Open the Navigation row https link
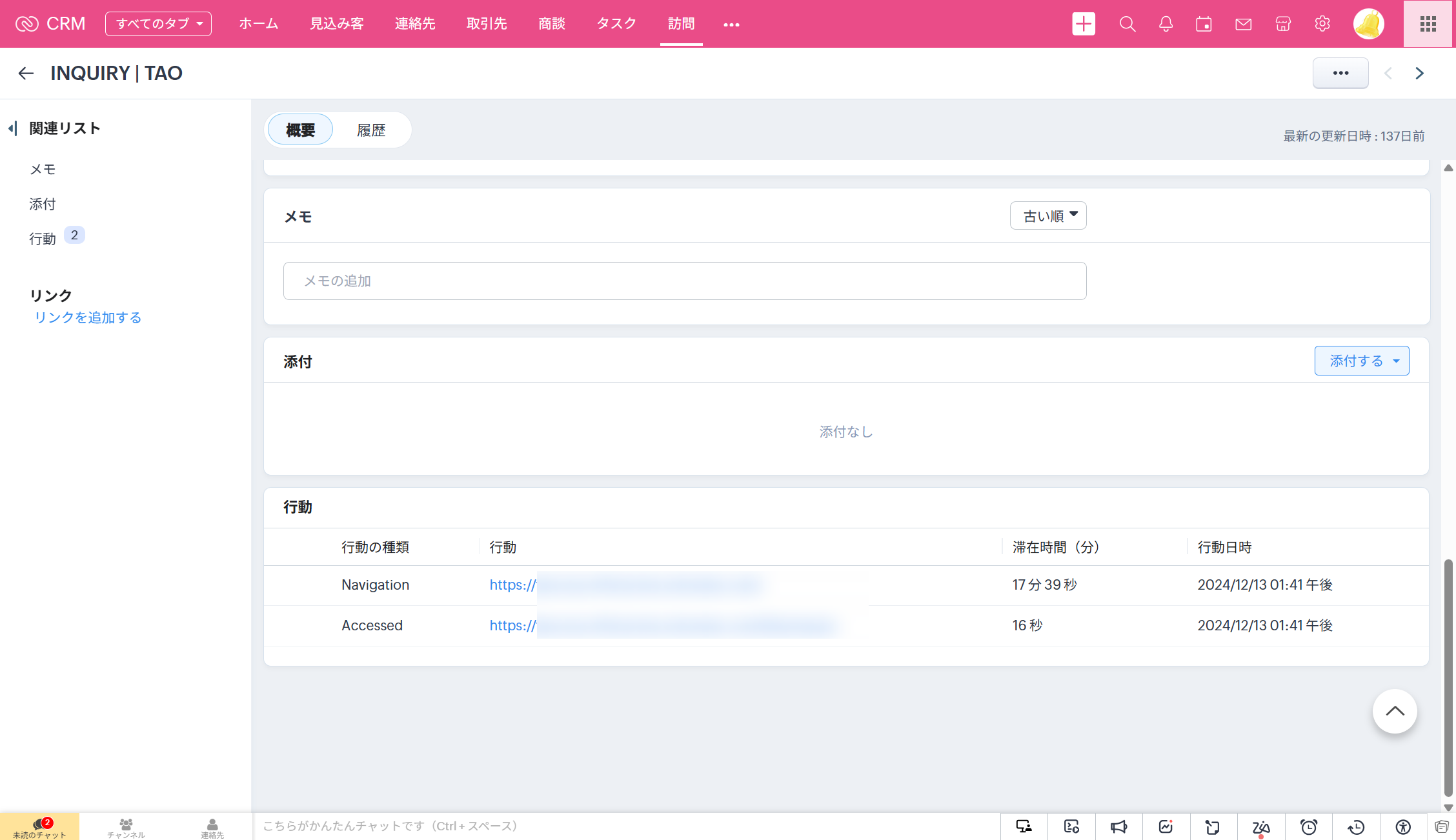1456x840 pixels. point(512,585)
